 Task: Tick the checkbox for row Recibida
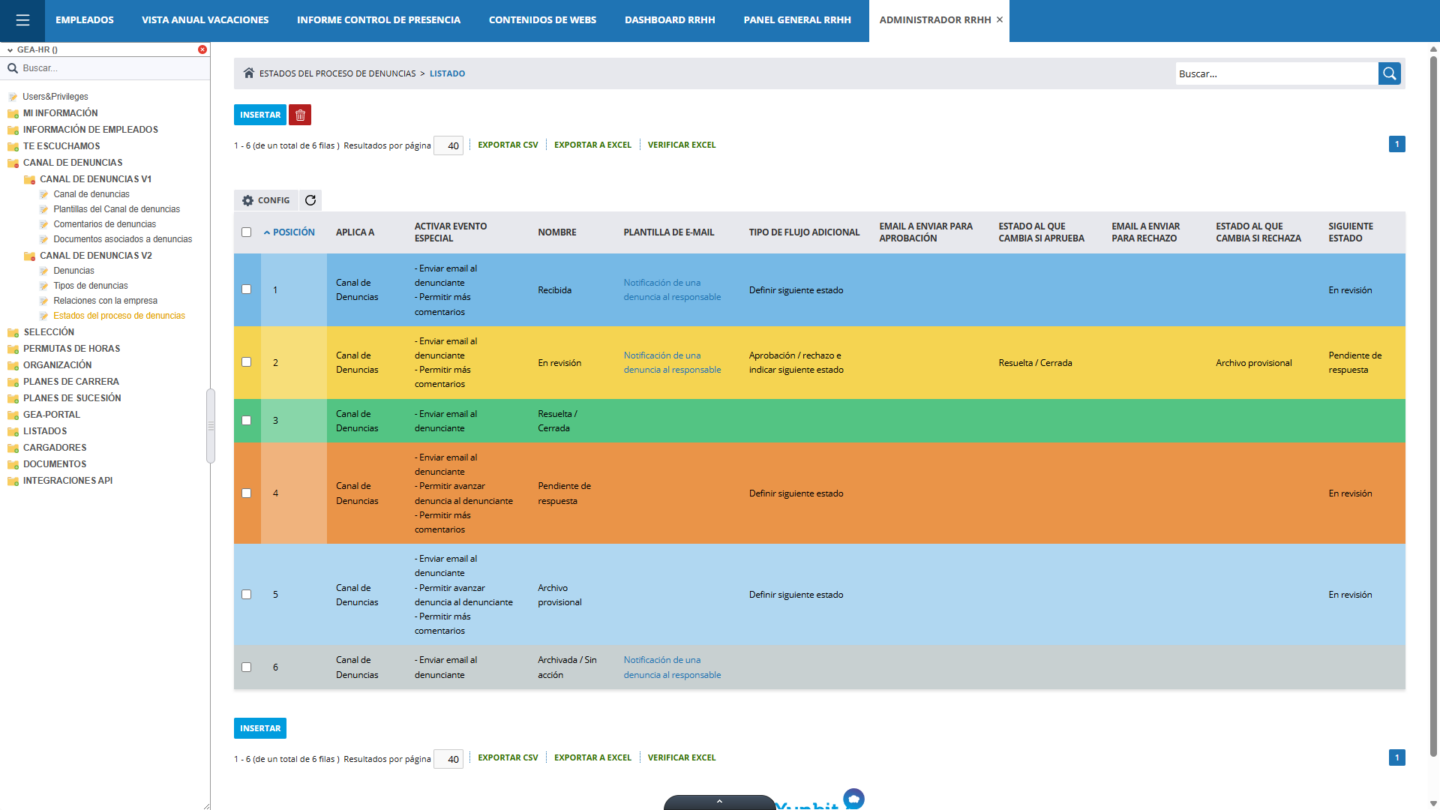click(247, 290)
